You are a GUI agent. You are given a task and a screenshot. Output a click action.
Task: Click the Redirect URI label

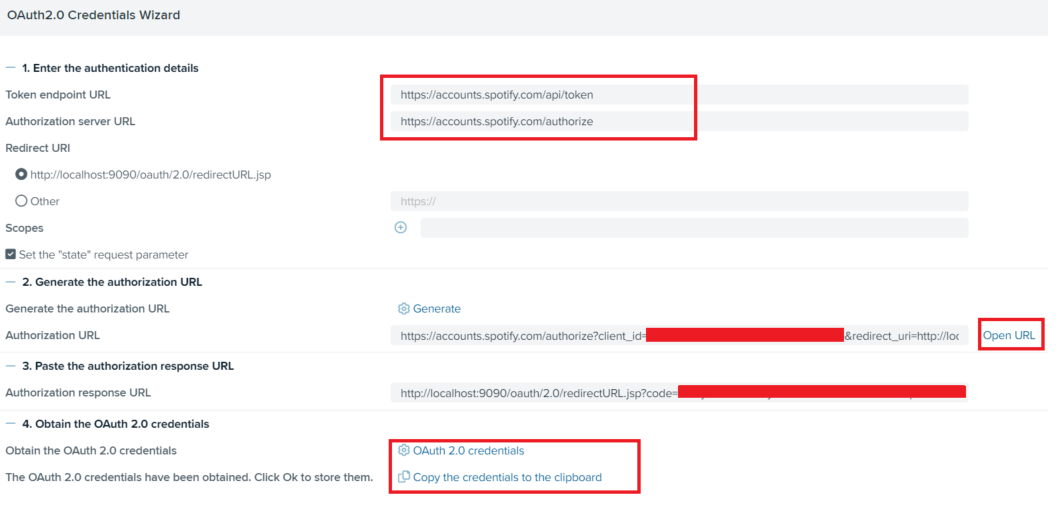pos(38,148)
